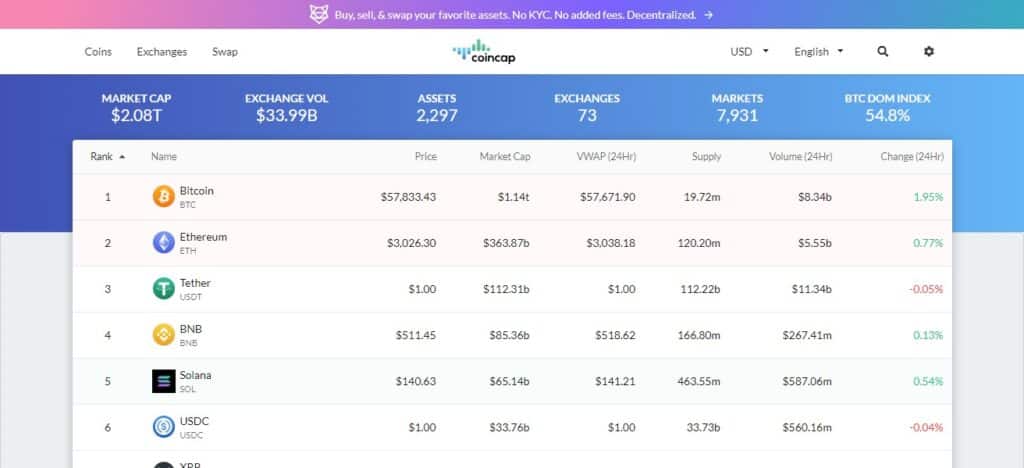Click the BNB coin logo icon

click(x=163, y=335)
